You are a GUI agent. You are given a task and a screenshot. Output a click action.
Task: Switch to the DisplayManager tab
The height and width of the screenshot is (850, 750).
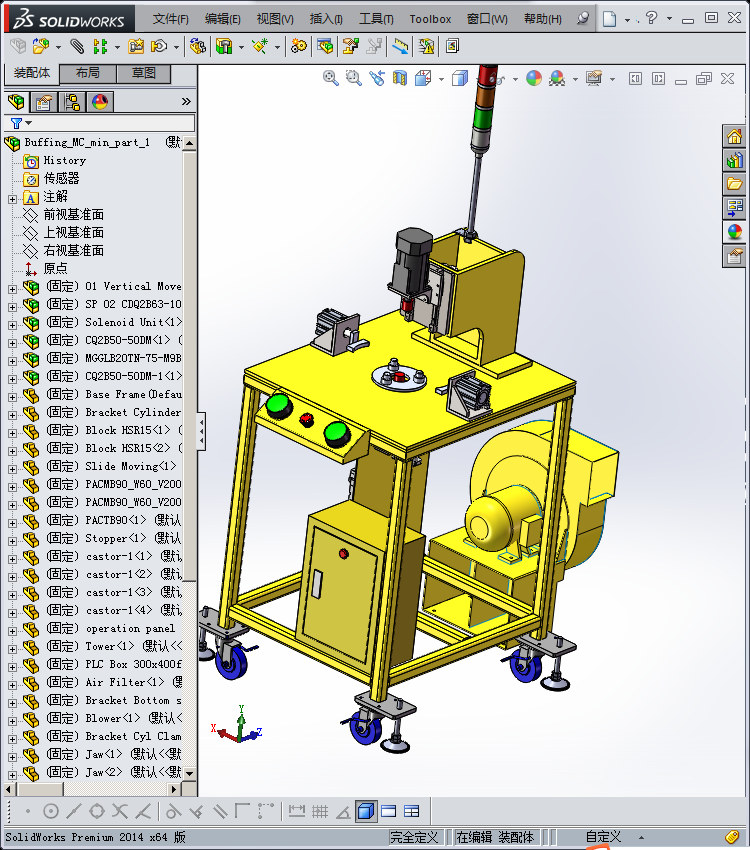pos(100,102)
